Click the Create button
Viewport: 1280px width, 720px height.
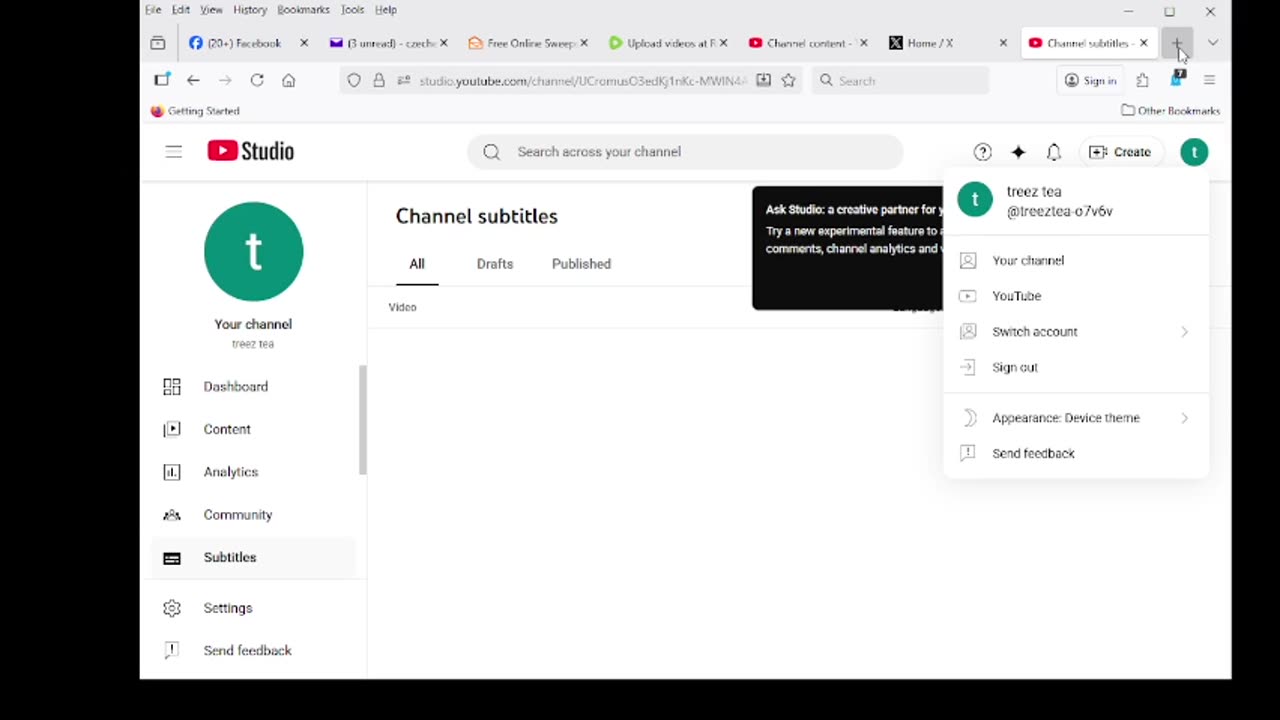(x=1120, y=152)
